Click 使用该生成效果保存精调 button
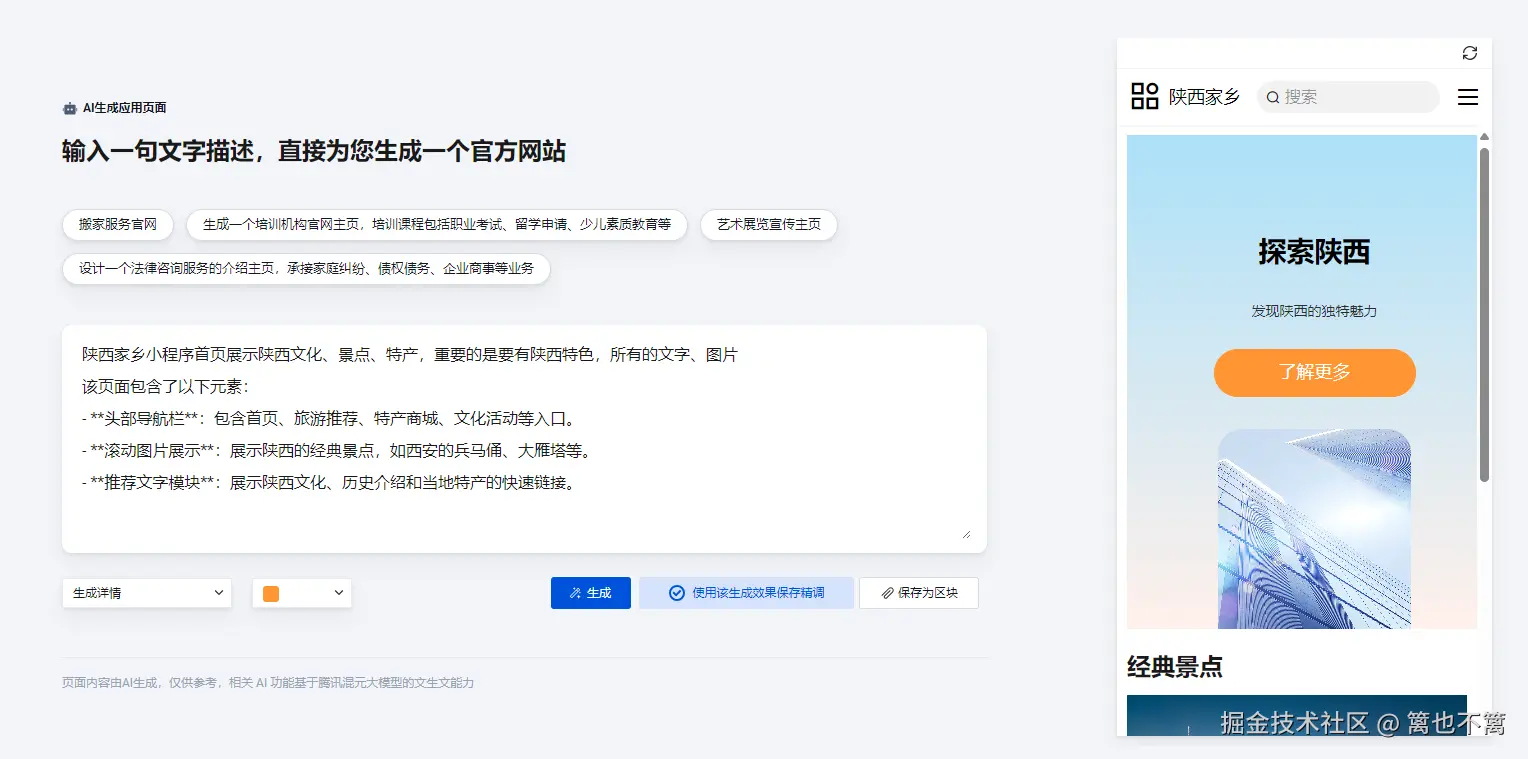 746,593
